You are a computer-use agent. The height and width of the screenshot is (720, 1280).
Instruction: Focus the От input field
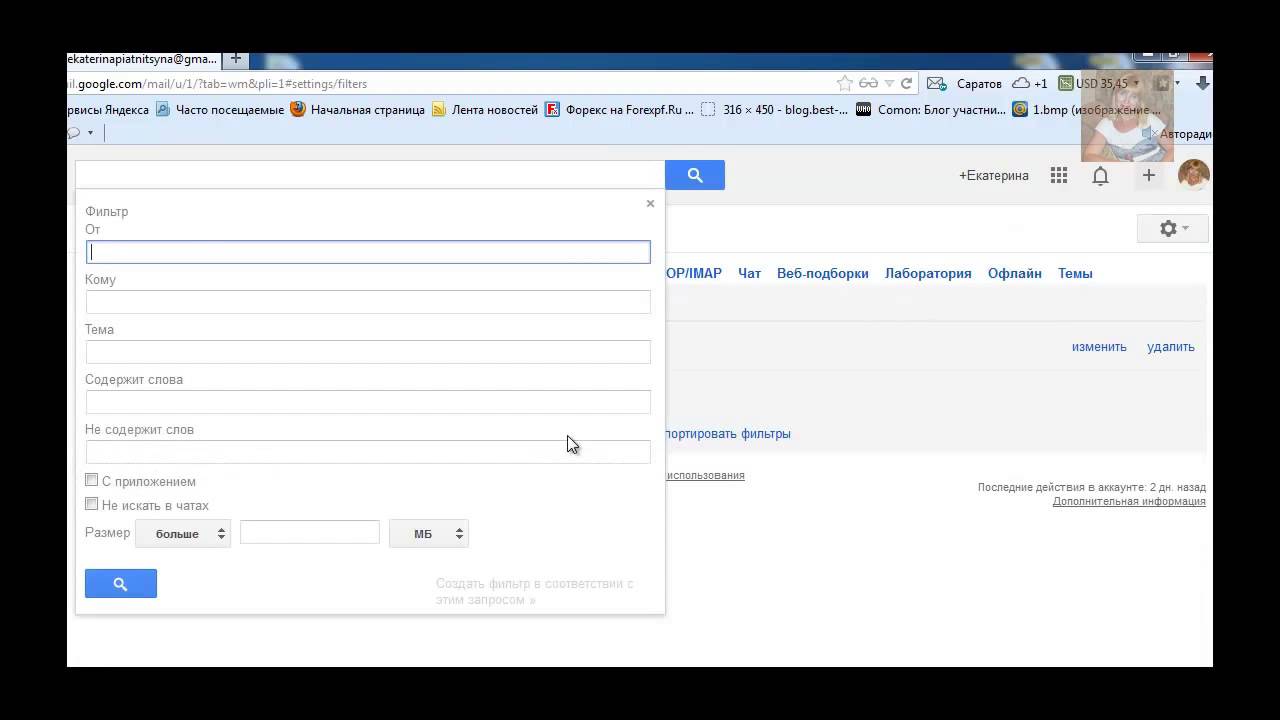click(x=368, y=252)
